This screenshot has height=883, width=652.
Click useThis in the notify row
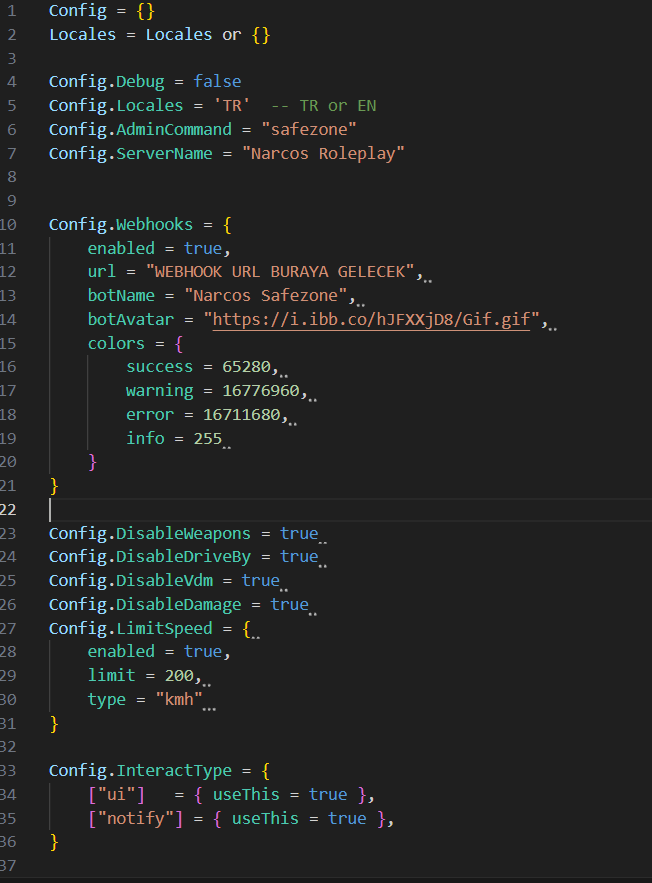[265, 818]
